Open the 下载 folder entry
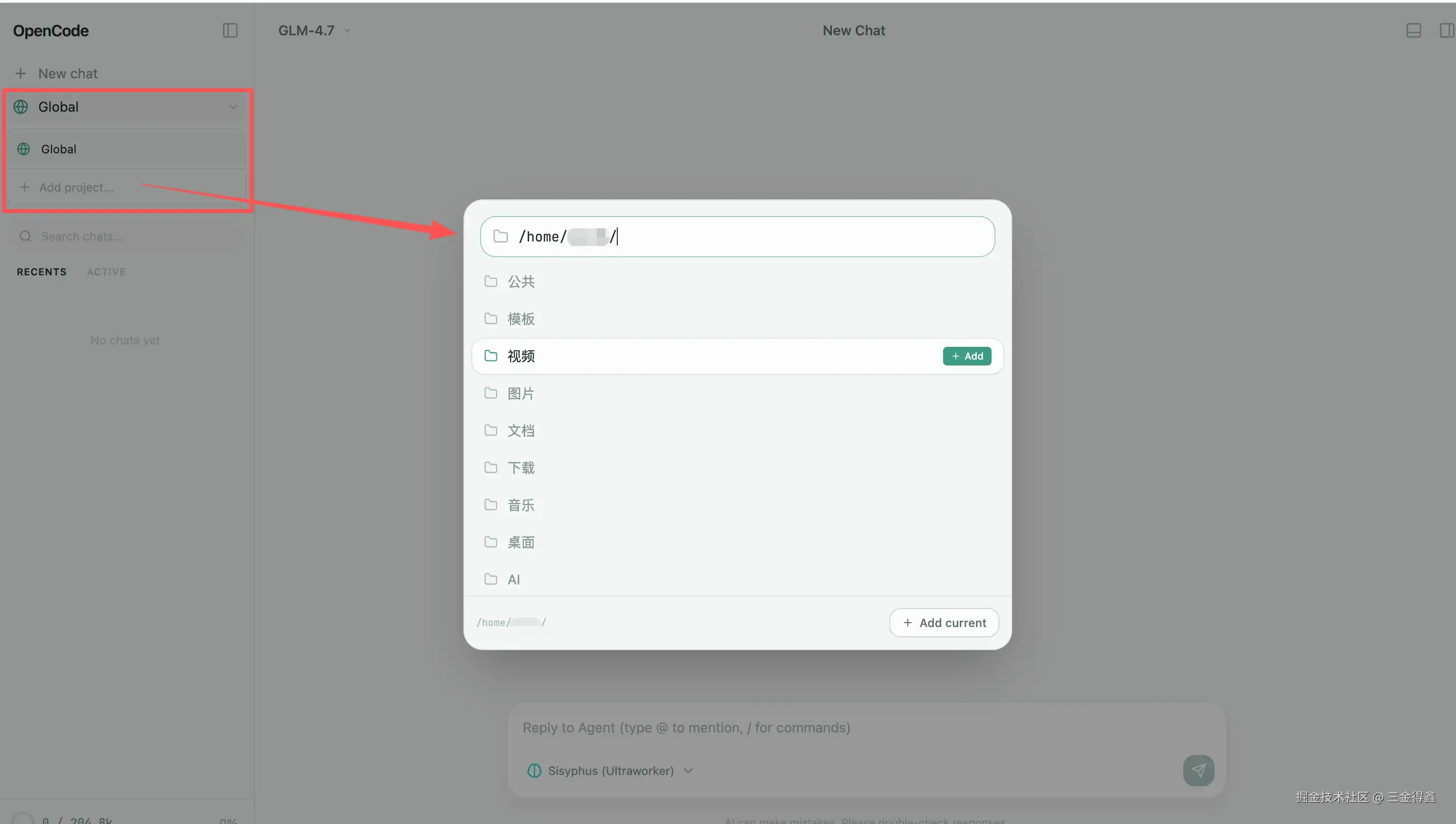Screen dimensions: 1456x824 pyautogui.click(x=521, y=468)
